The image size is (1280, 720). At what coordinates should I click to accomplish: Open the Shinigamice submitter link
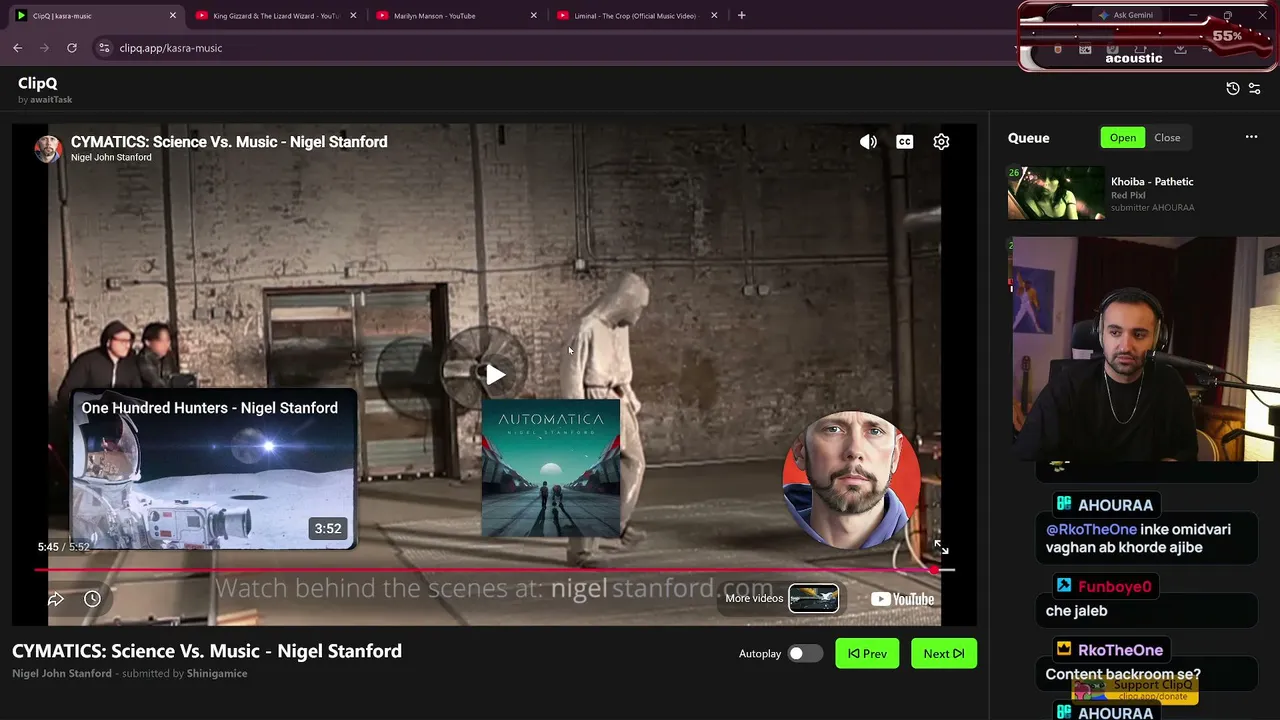point(217,674)
